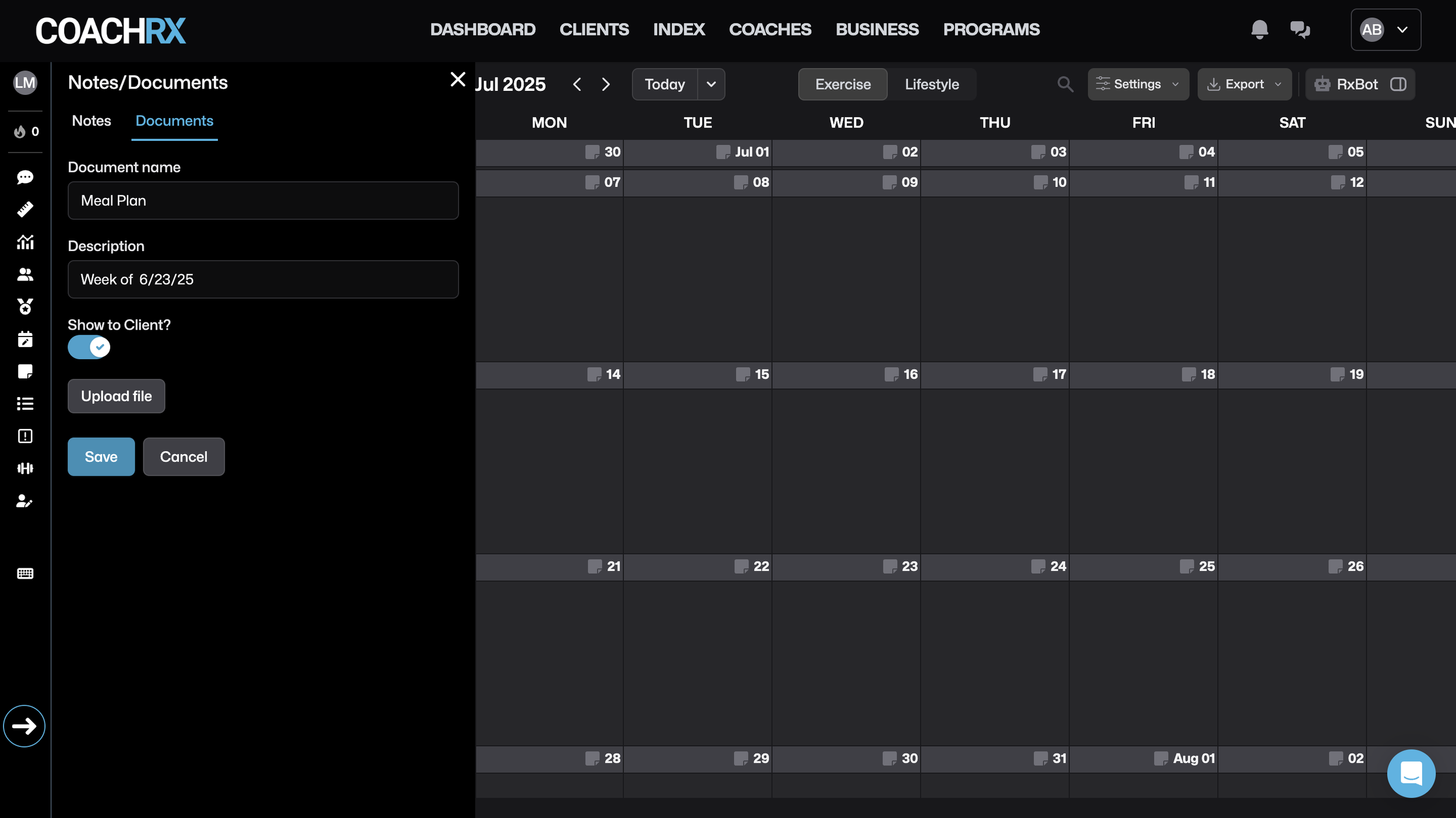The height and width of the screenshot is (818, 1456).
Task: Disable the Show to Client toggle
Action: (89, 347)
